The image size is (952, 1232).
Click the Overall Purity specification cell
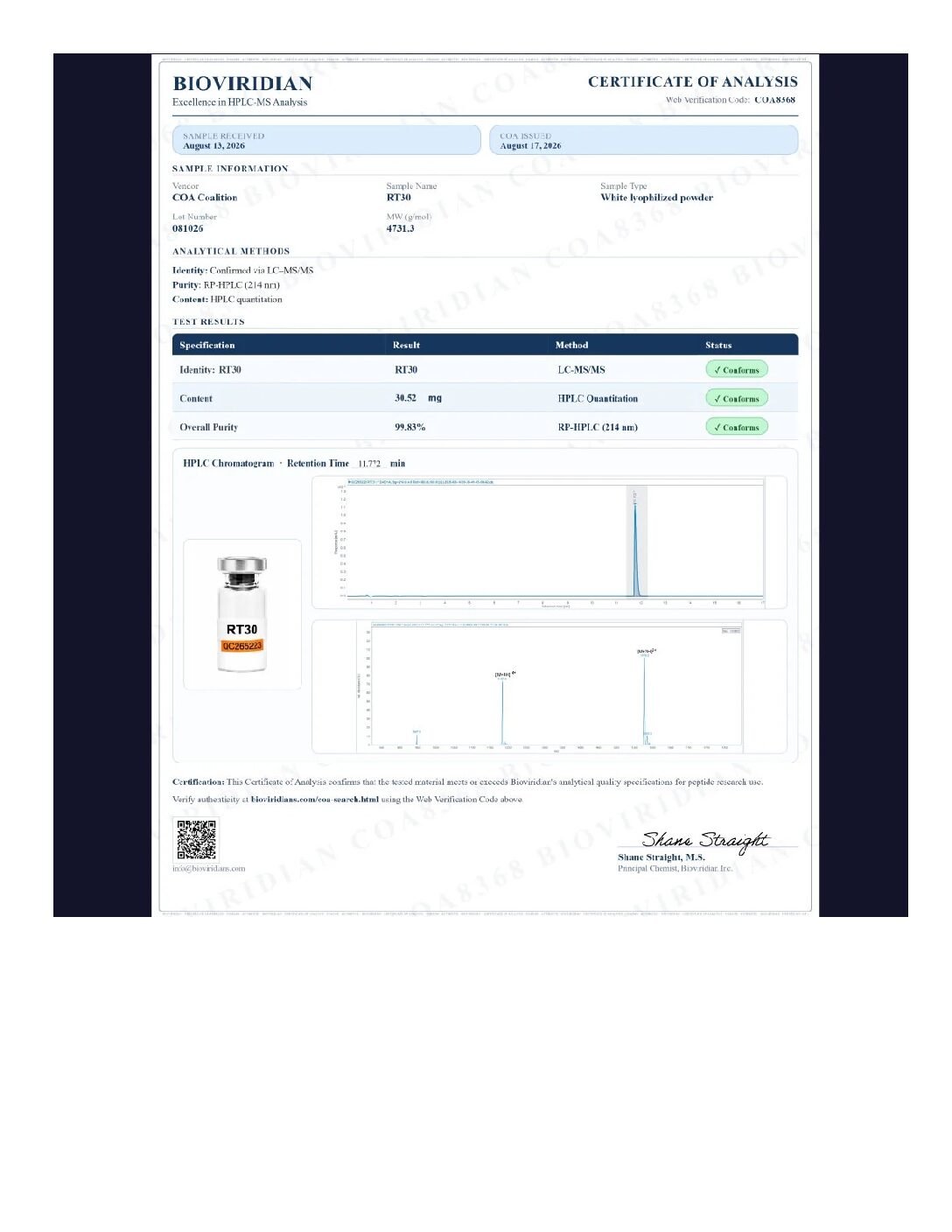(208, 427)
